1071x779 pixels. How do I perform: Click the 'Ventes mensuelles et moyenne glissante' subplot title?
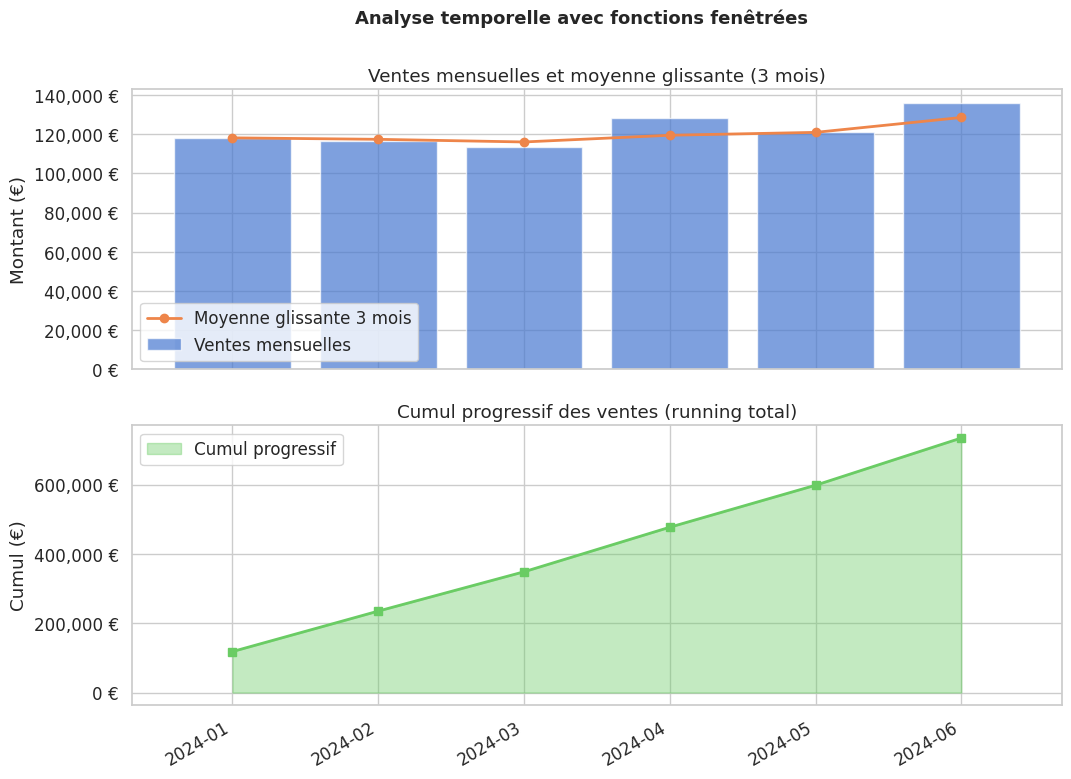596,76
